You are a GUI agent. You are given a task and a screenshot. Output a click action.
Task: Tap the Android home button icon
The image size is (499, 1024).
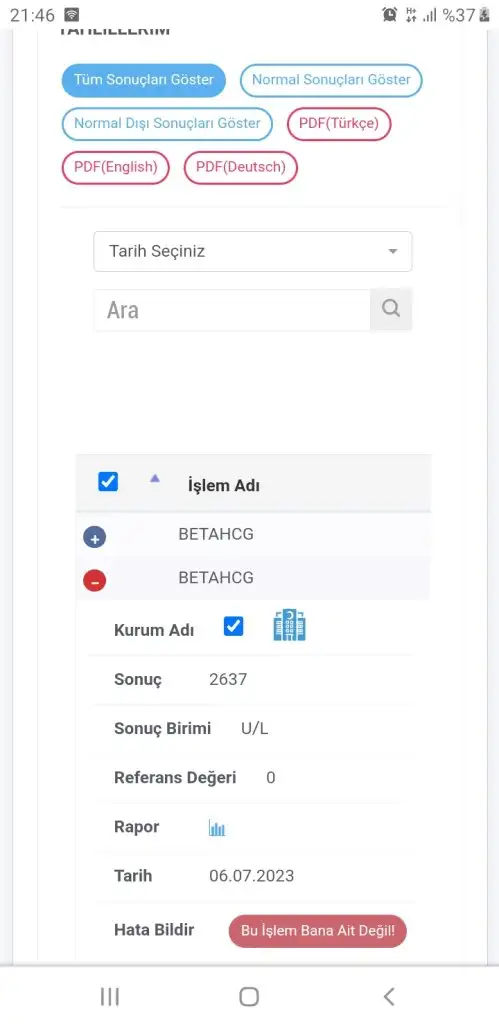click(x=249, y=997)
